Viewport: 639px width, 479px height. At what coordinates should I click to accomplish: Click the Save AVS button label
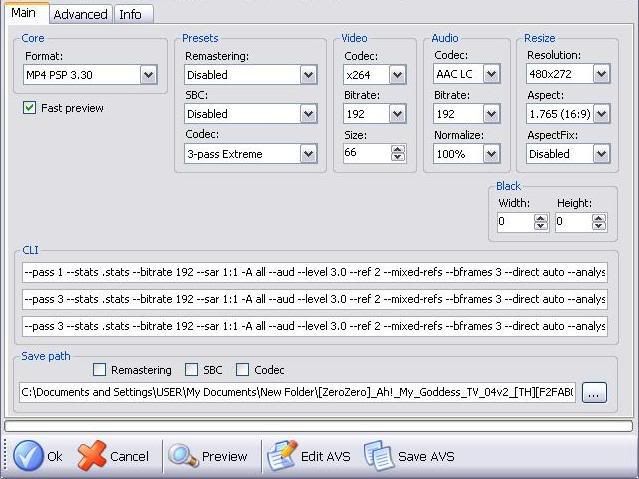426,456
